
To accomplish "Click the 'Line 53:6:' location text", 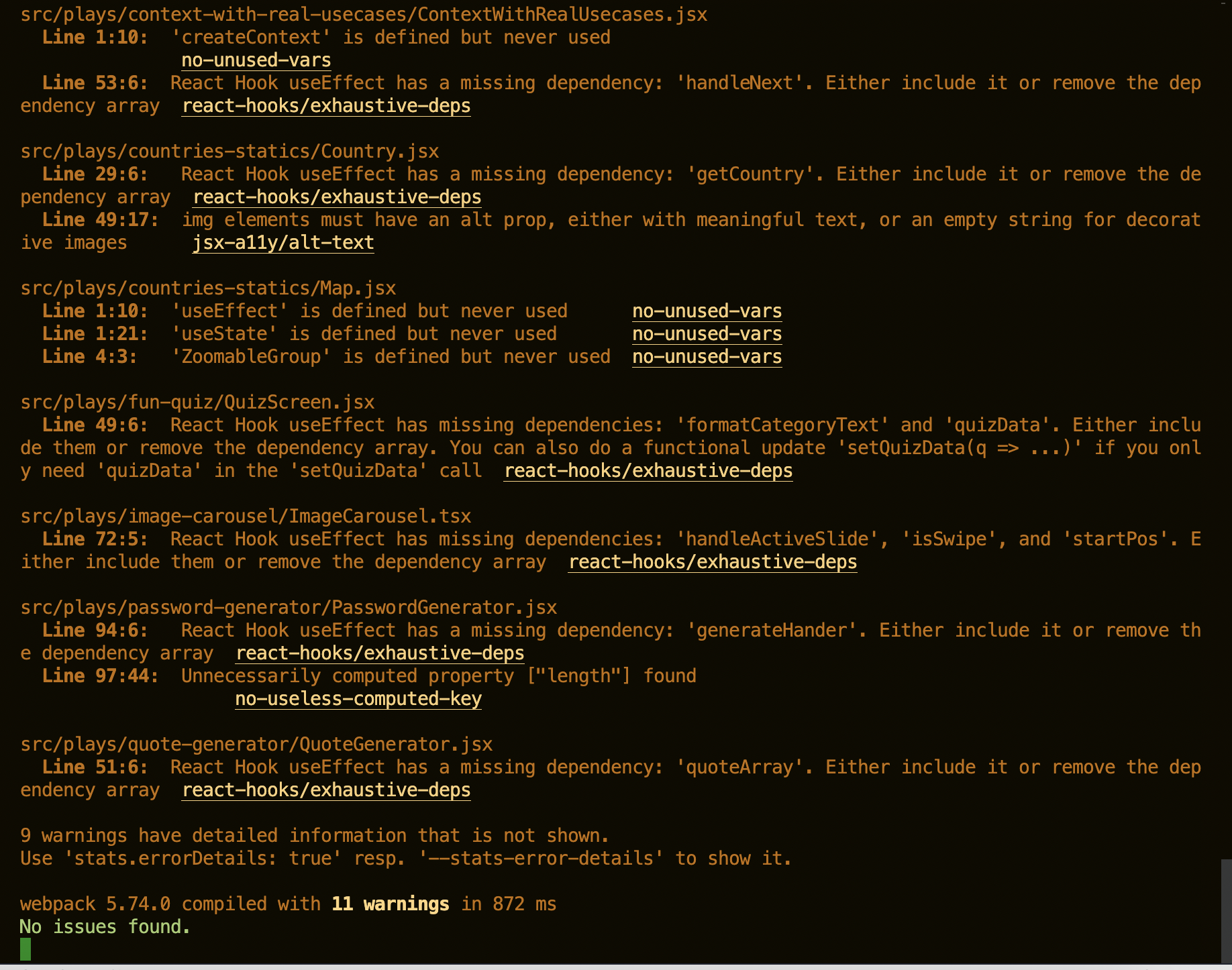I will pyautogui.click(x=95, y=83).
